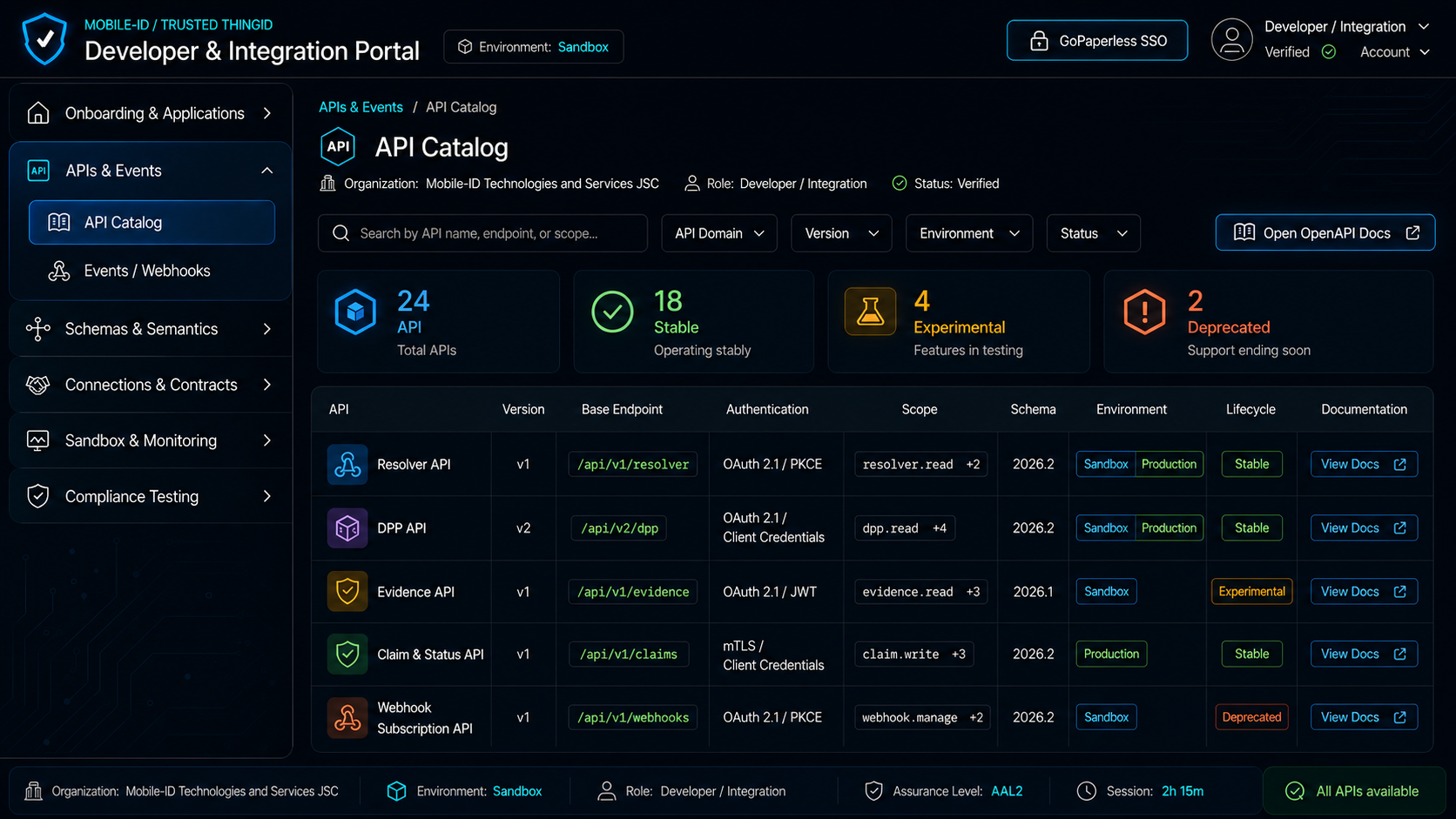
Task: Click the Schemas & Semantics node icon
Action: point(38,329)
